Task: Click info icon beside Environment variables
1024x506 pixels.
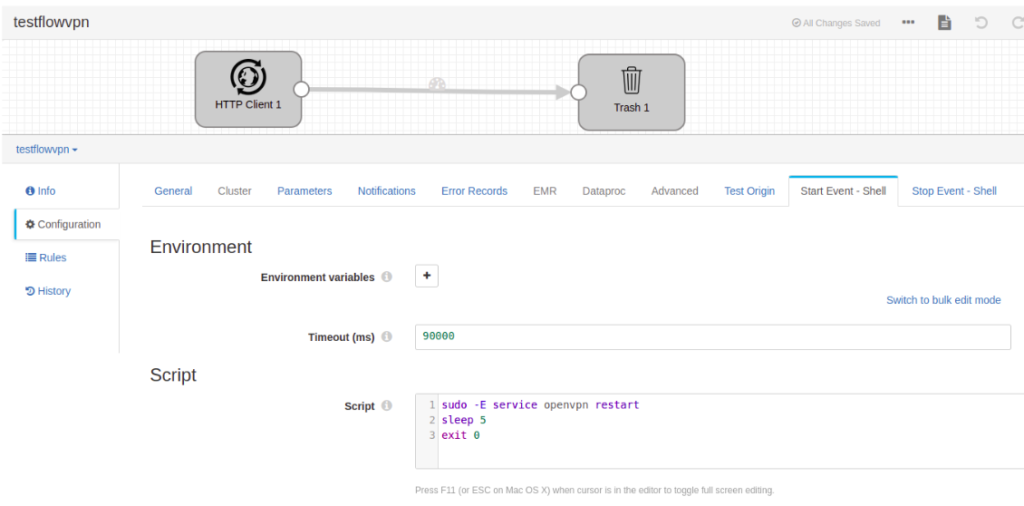Action: point(387,277)
